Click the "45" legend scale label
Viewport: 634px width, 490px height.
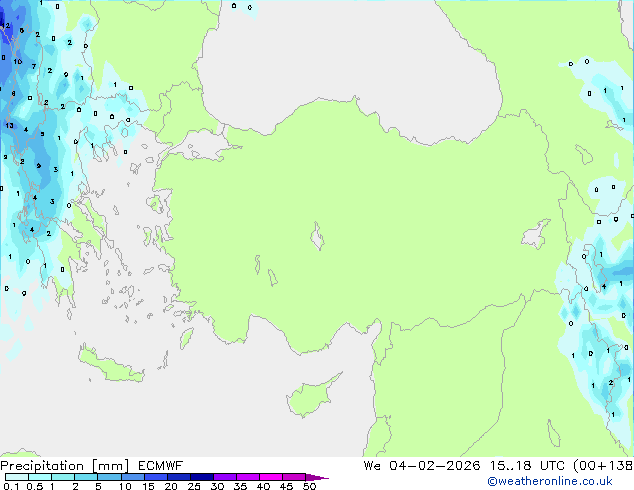(x=286, y=486)
